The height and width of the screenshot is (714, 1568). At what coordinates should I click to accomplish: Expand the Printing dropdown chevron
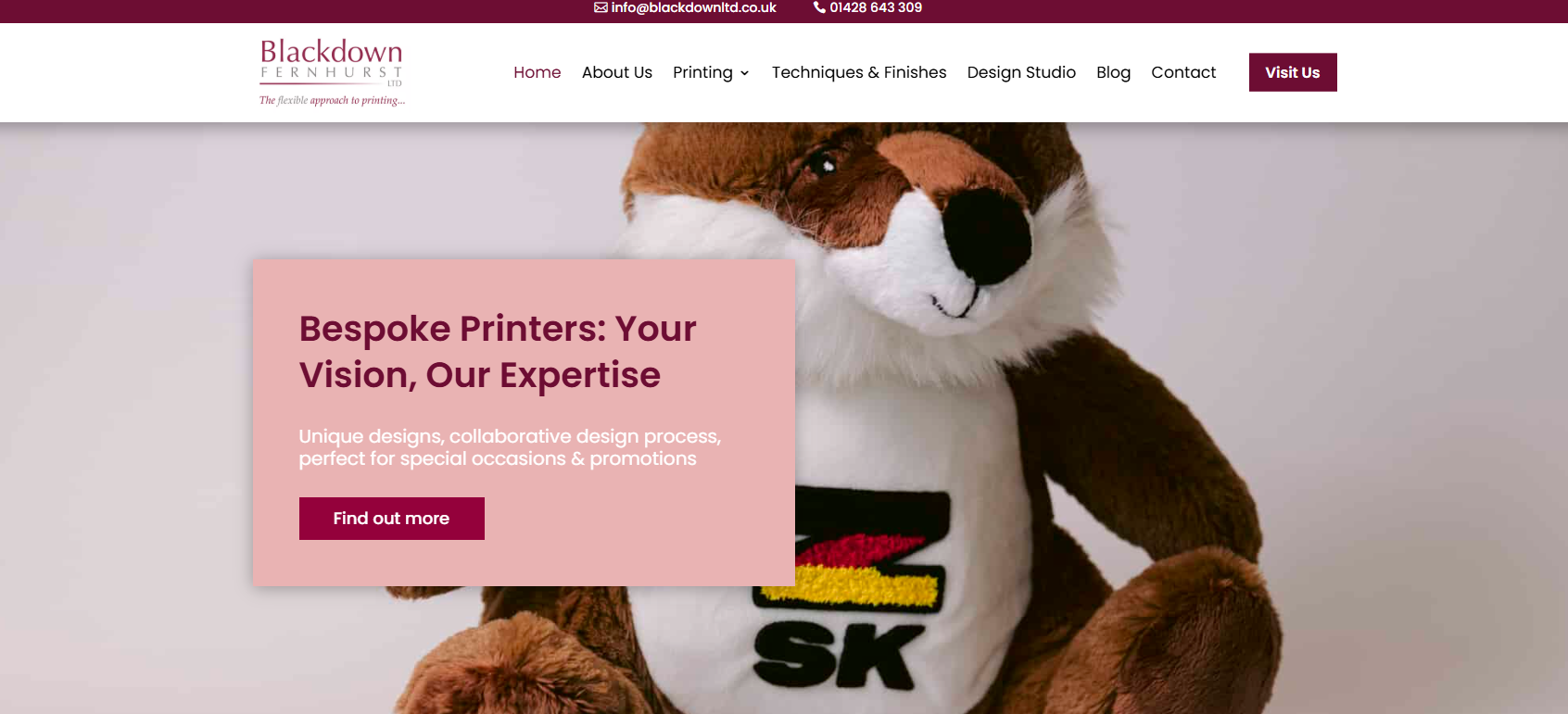744,73
